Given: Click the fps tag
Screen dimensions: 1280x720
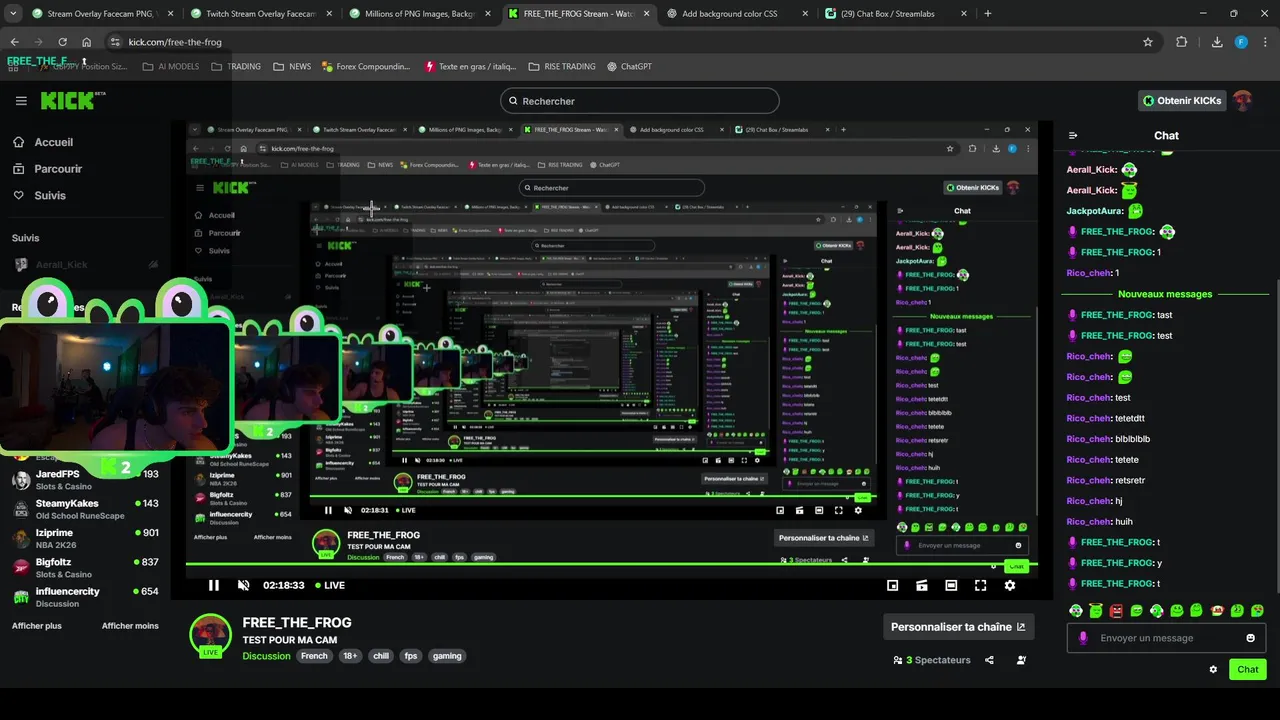Looking at the screenshot, I should (x=410, y=656).
